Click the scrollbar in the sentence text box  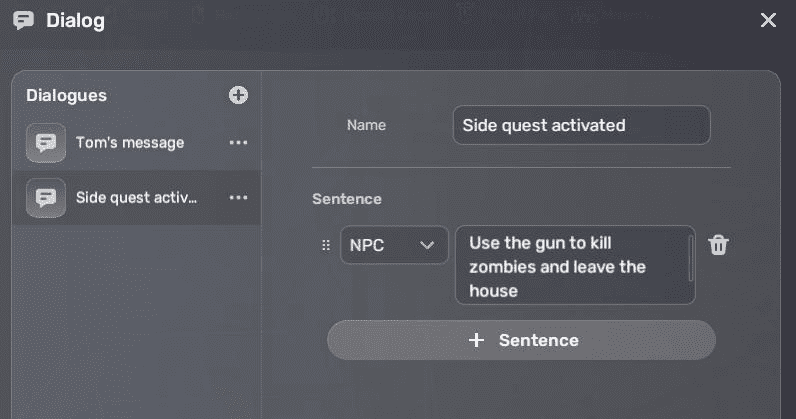[x=690, y=258]
